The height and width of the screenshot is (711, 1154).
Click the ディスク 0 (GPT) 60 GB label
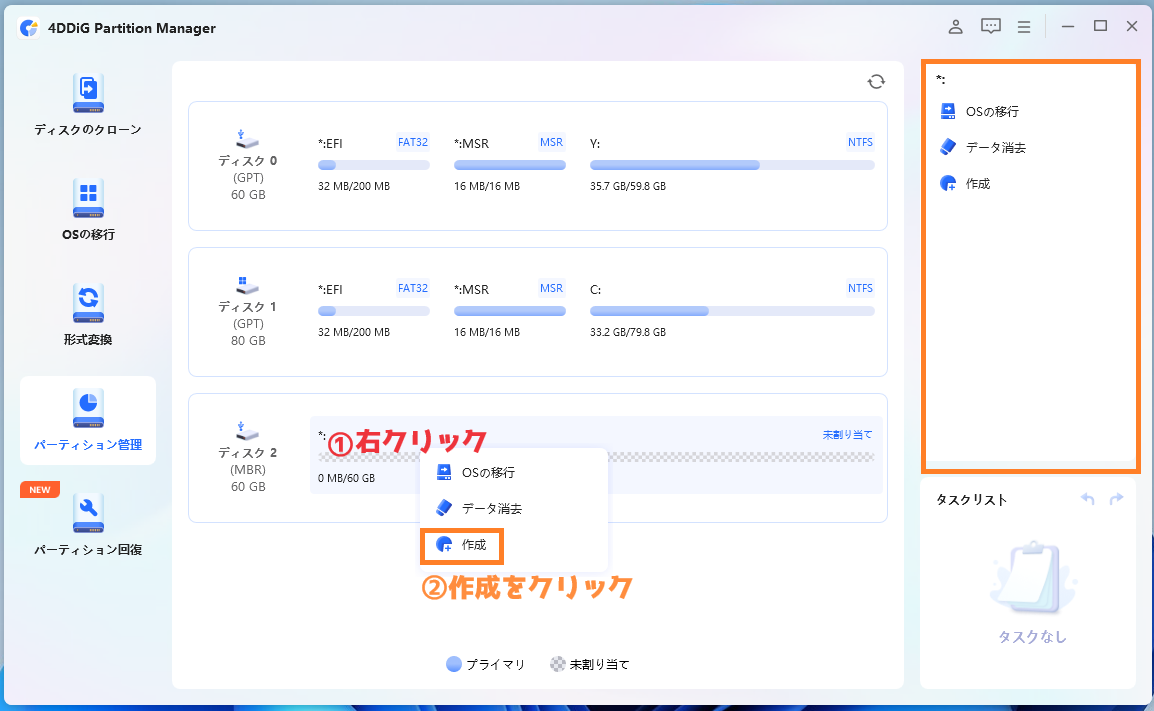(248, 177)
